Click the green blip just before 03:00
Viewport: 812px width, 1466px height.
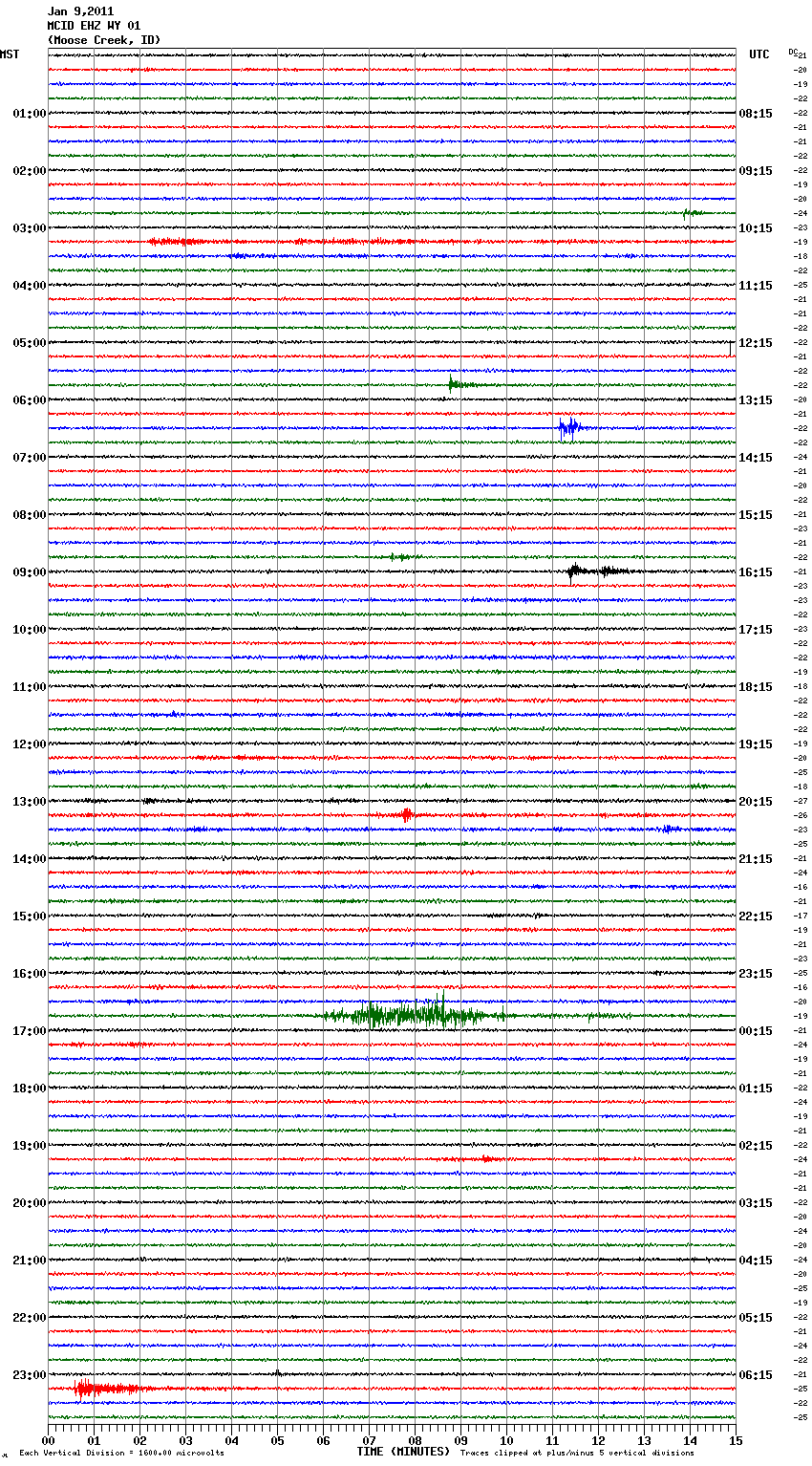coord(692,213)
